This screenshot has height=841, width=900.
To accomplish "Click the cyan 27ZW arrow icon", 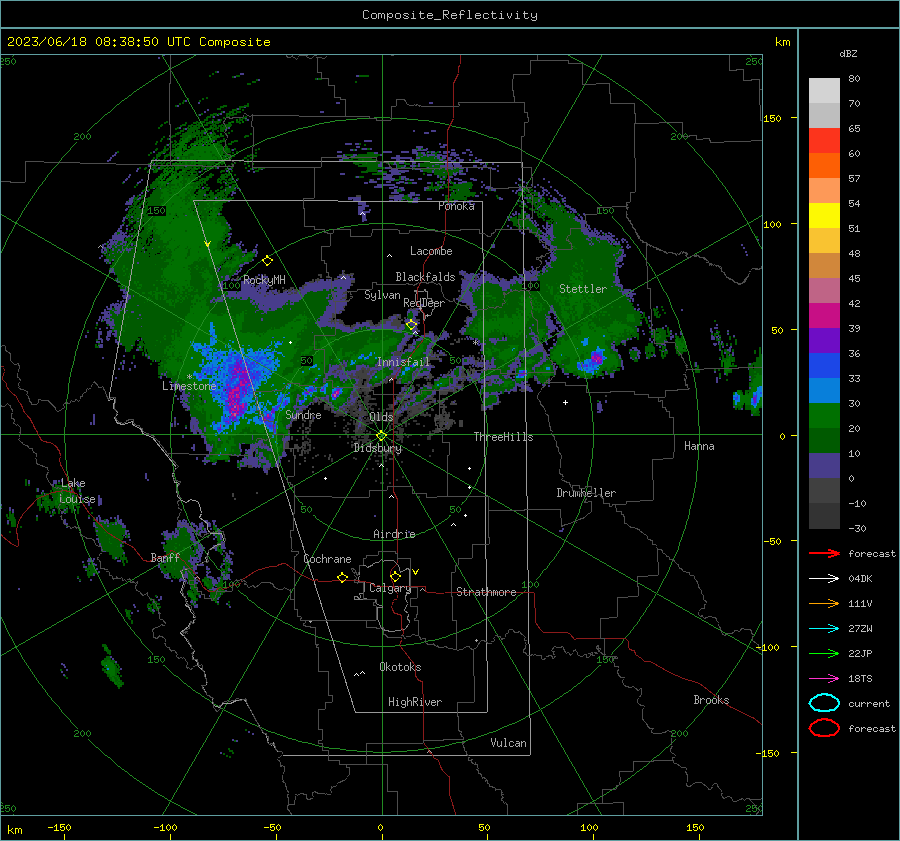I will click(824, 628).
